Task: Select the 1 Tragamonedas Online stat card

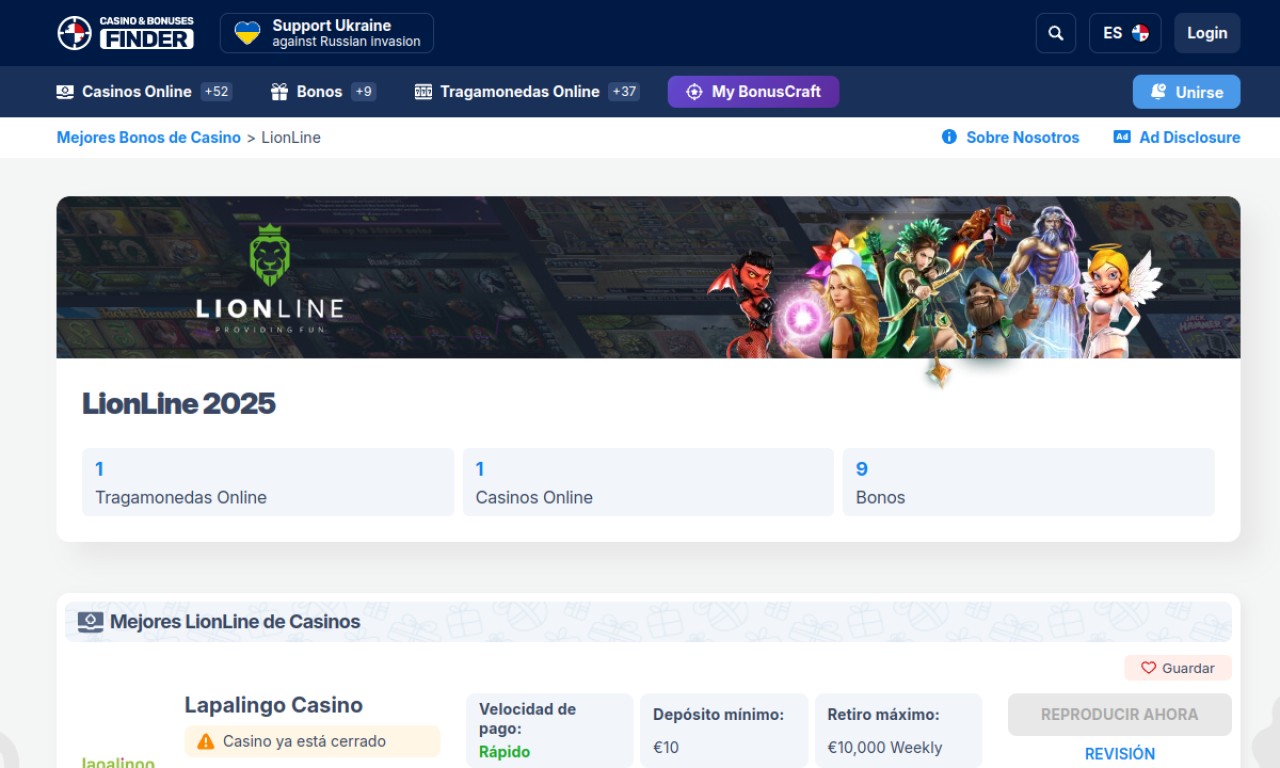Action: [268, 482]
